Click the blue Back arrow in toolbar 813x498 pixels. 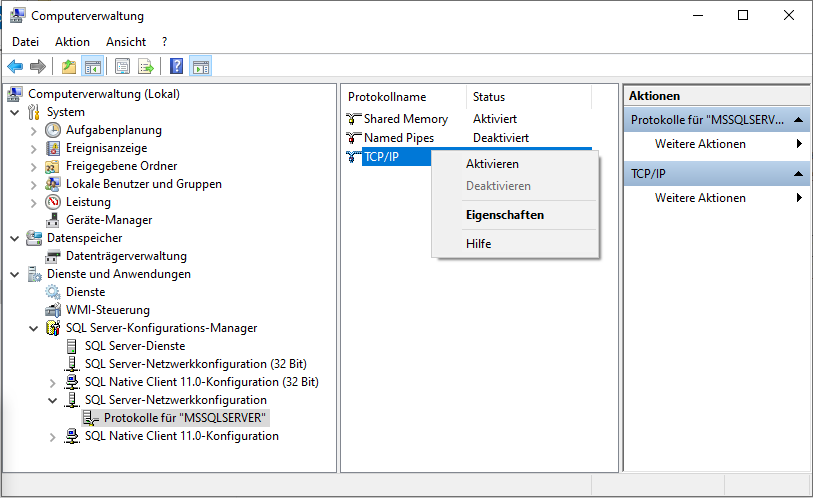[x=15, y=67]
